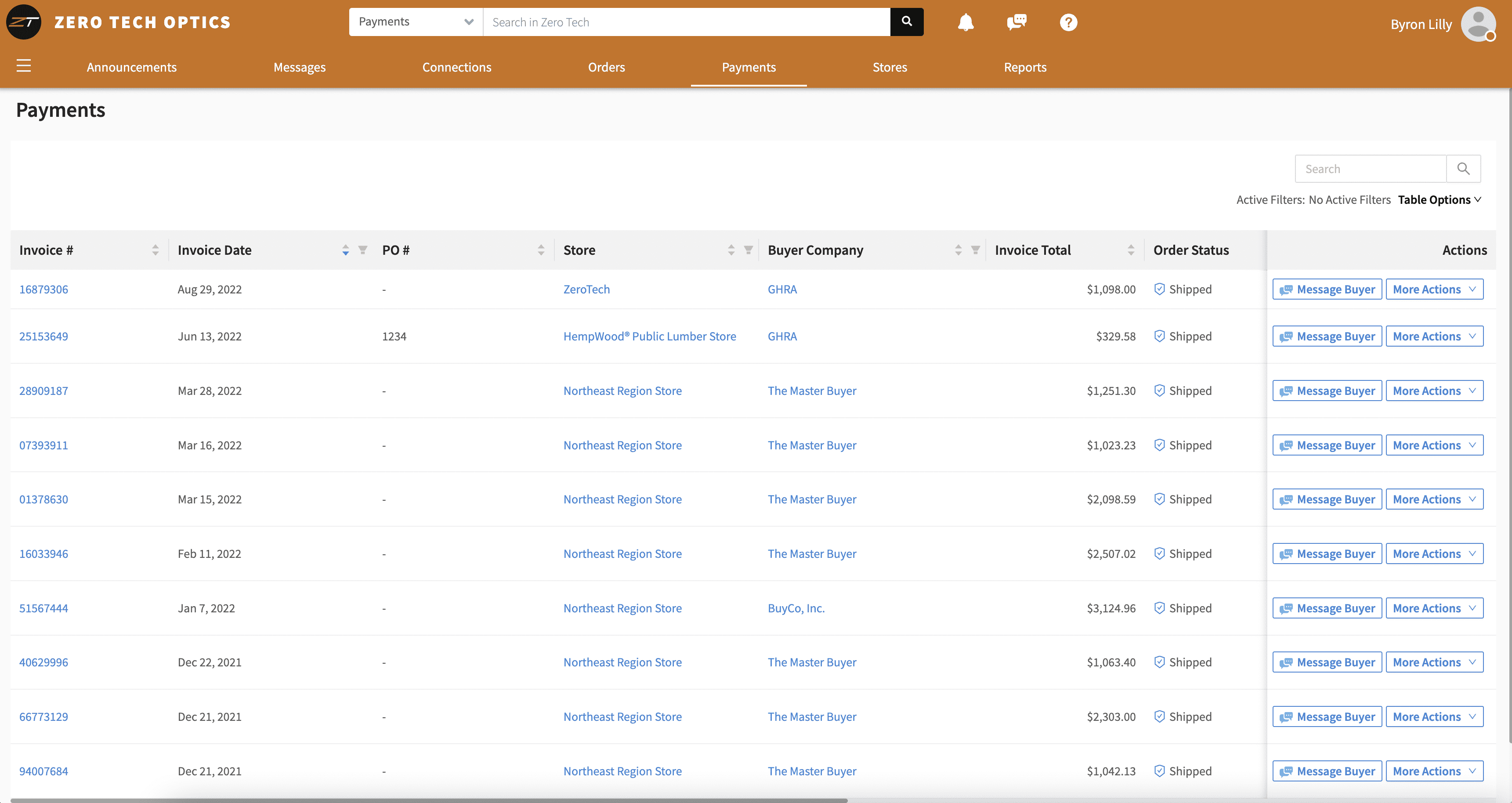This screenshot has width=1512, height=803.
Task: Open the ZeroTech store link
Action: (x=586, y=289)
